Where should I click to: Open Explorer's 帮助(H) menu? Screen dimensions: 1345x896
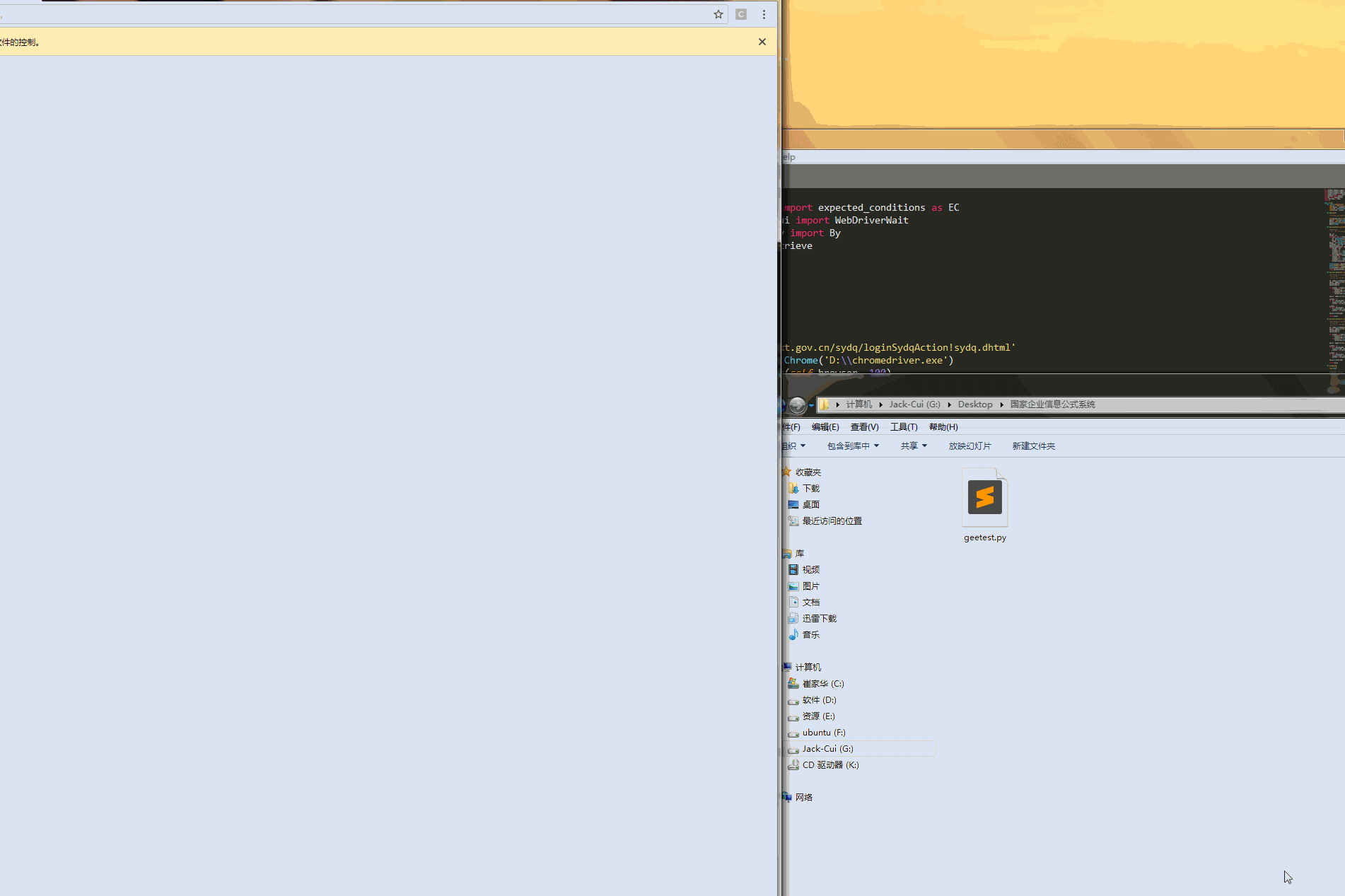pos(943,427)
